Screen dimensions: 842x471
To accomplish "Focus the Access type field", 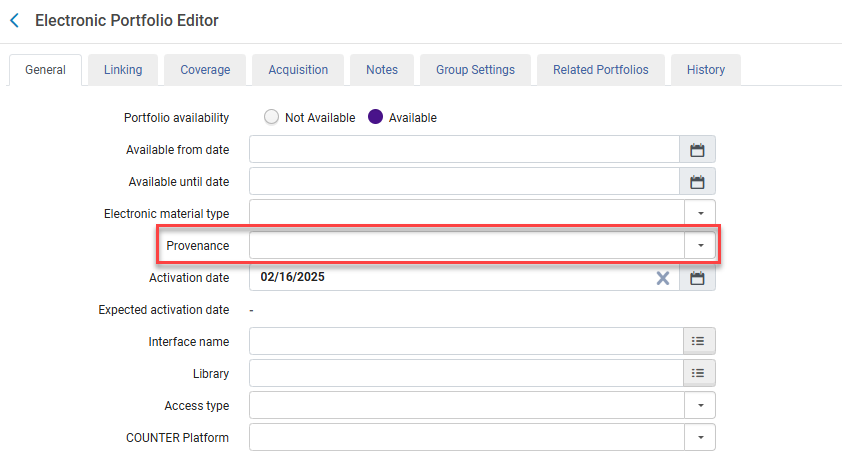I will [467, 405].
